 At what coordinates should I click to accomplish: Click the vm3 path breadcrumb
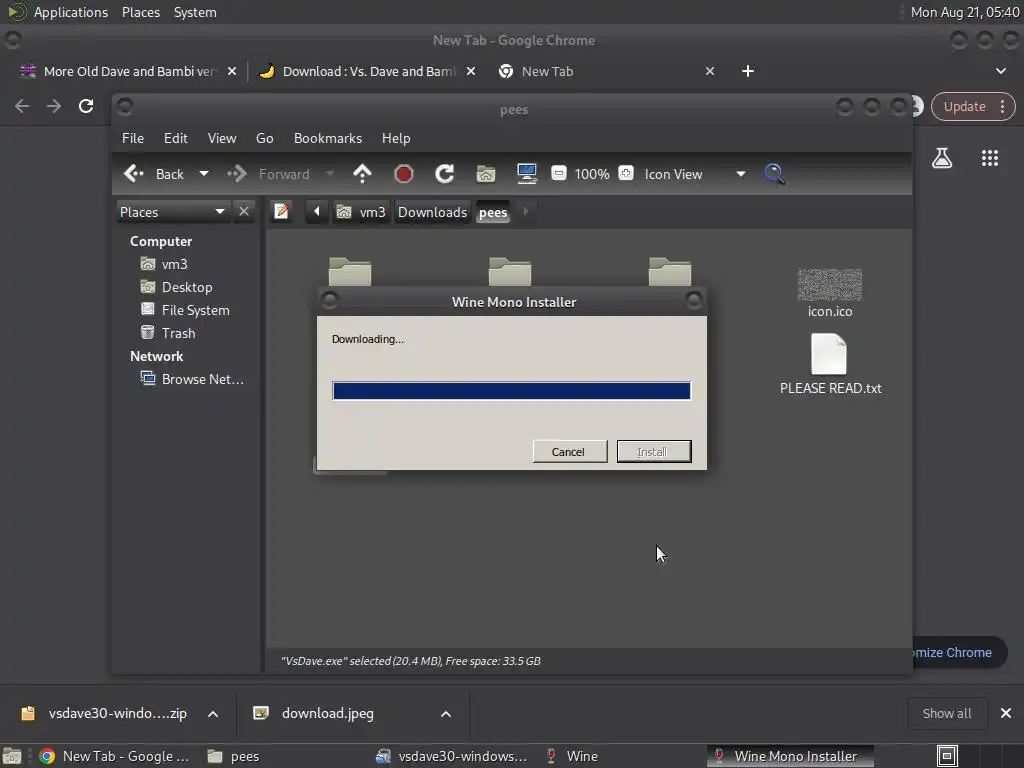click(x=362, y=212)
